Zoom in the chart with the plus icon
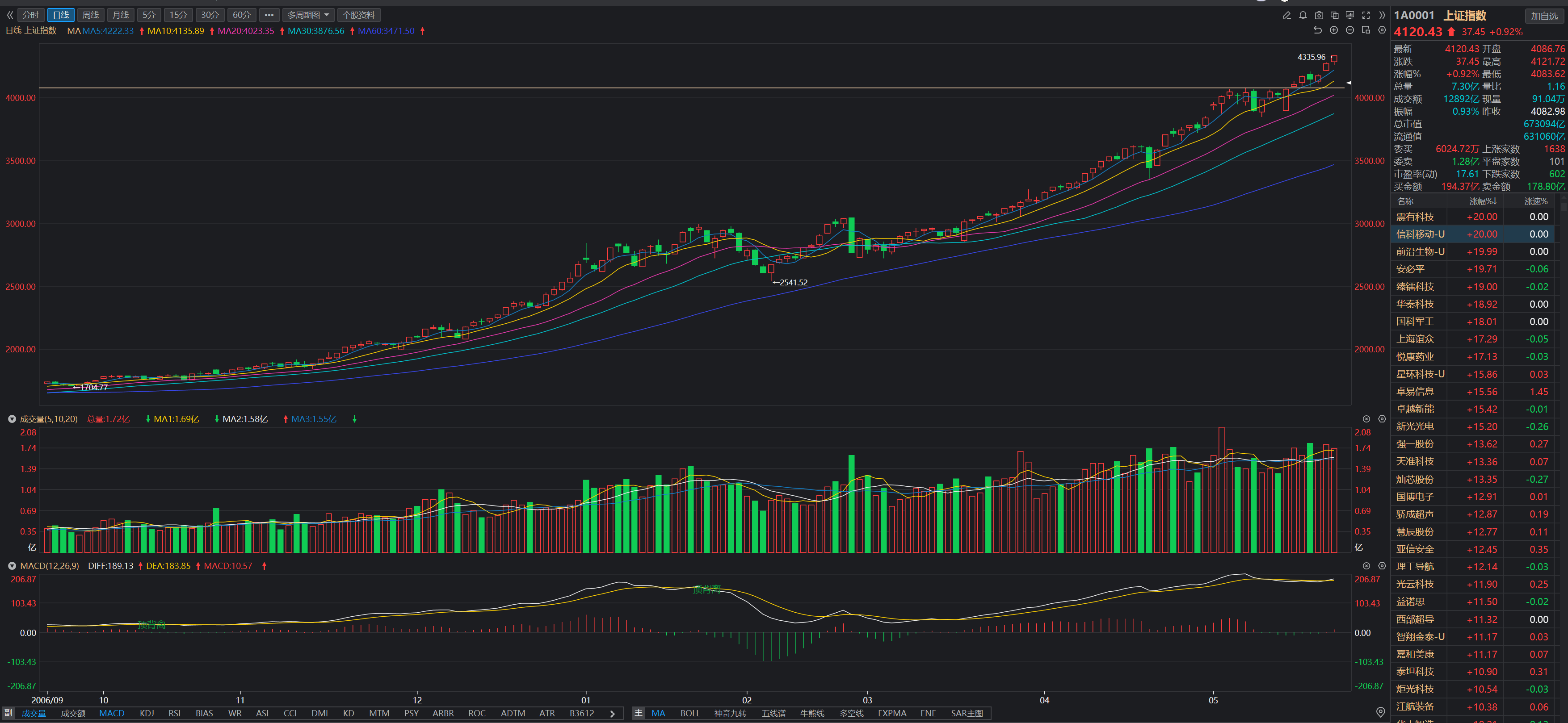This screenshot has height=723, width=1568. (x=1334, y=30)
